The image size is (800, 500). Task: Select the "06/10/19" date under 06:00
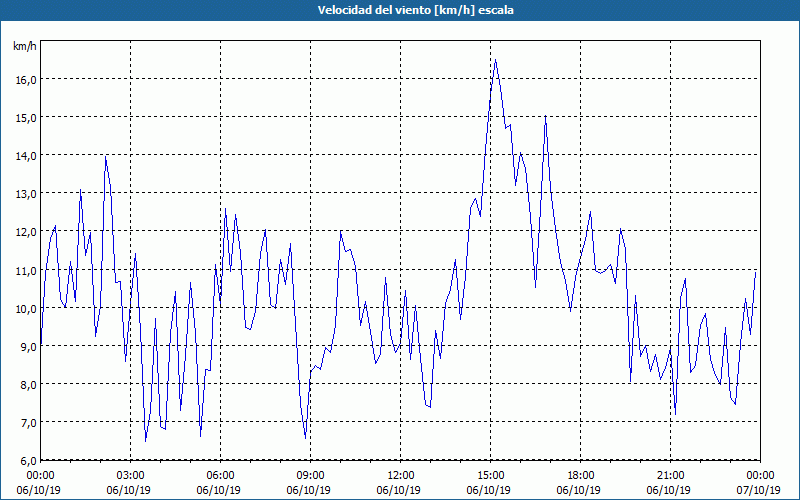(x=218, y=490)
